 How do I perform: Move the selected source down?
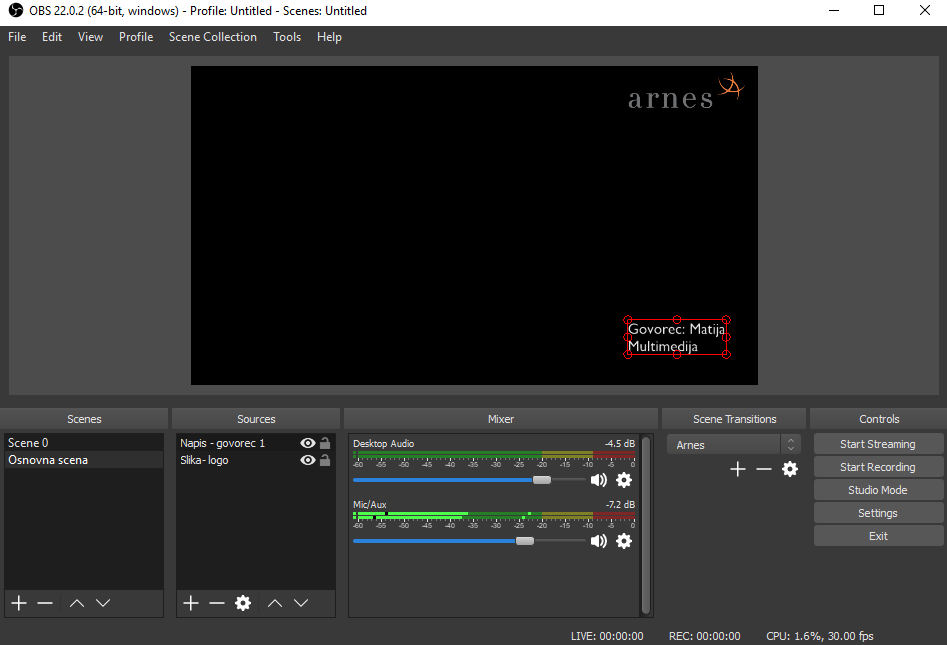pos(301,603)
